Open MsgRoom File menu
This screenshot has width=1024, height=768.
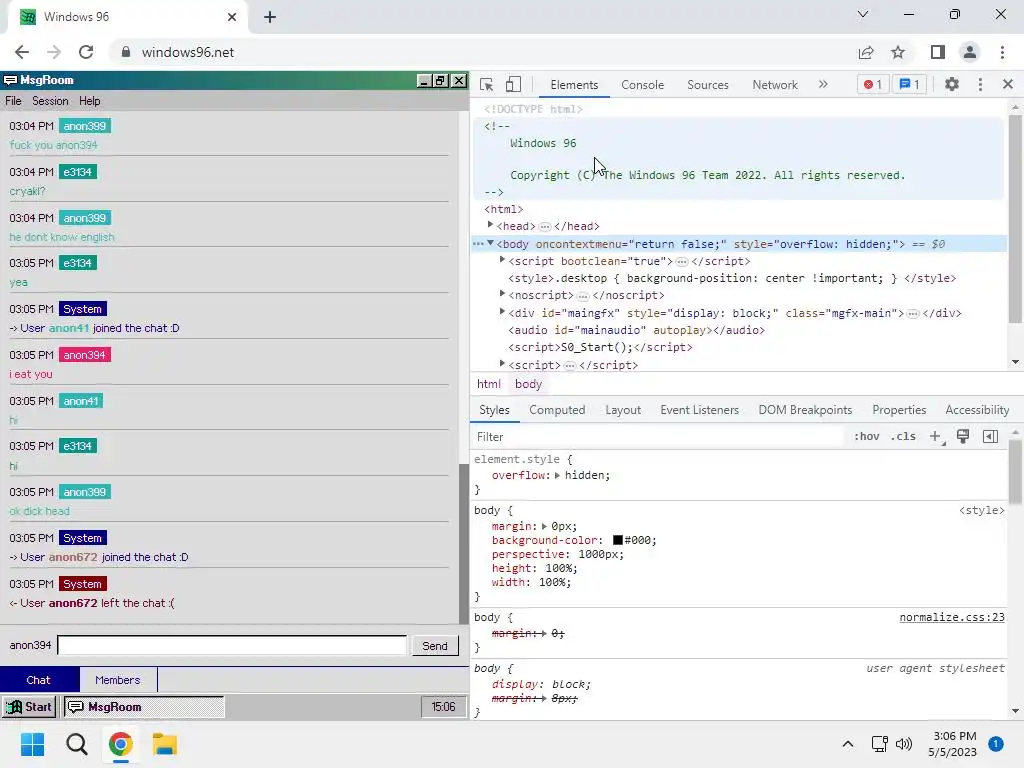(13, 101)
